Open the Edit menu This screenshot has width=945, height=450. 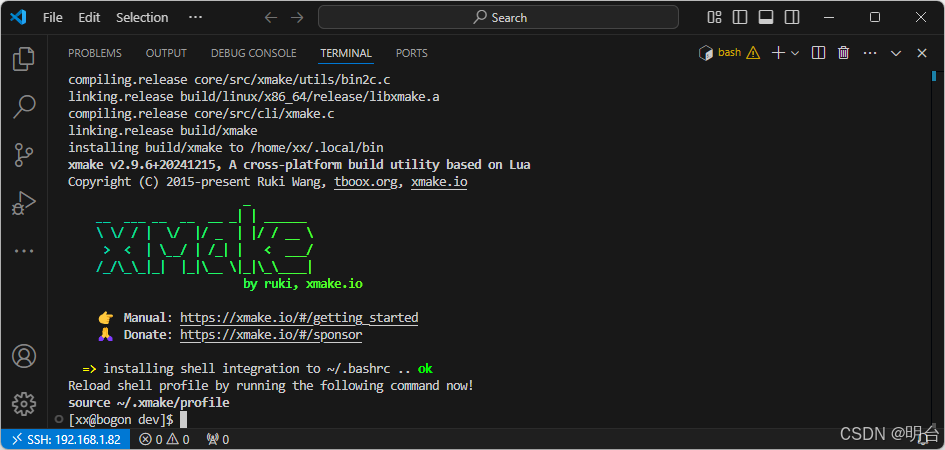[x=89, y=17]
